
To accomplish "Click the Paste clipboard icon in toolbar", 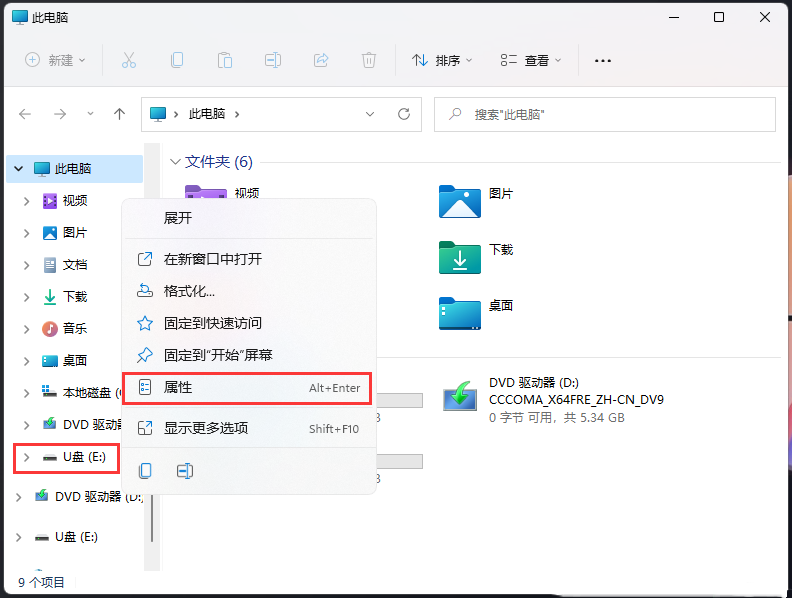I will tap(225, 60).
